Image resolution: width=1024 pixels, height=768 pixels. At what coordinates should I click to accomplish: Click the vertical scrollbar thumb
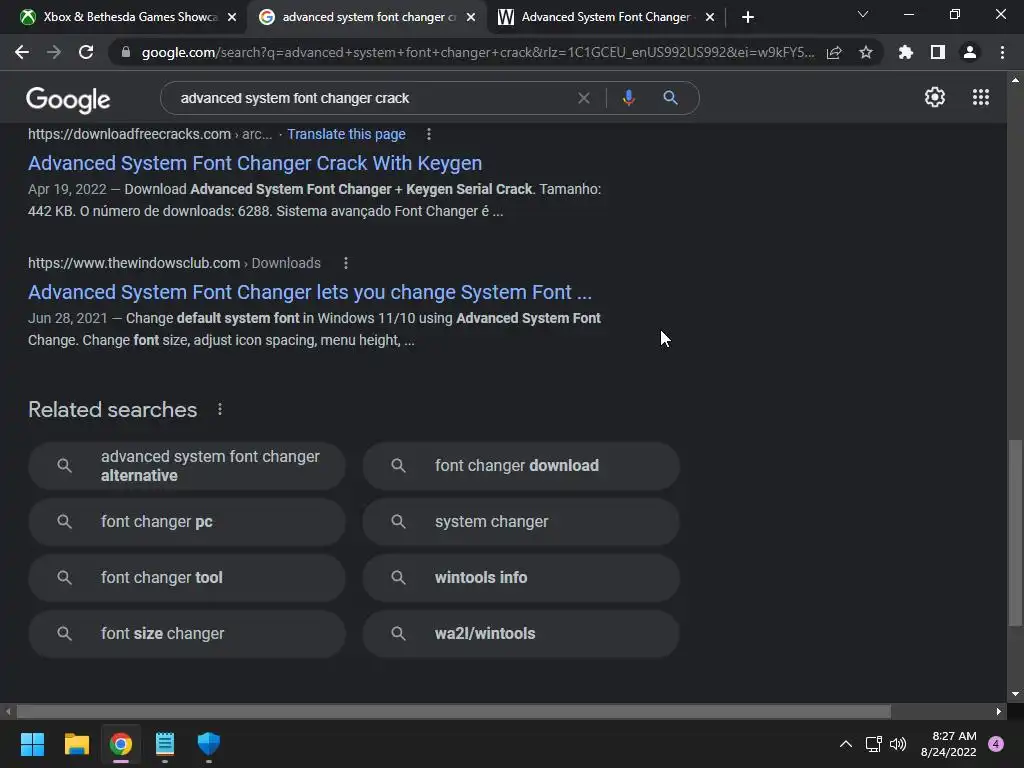pyautogui.click(x=1015, y=533)
